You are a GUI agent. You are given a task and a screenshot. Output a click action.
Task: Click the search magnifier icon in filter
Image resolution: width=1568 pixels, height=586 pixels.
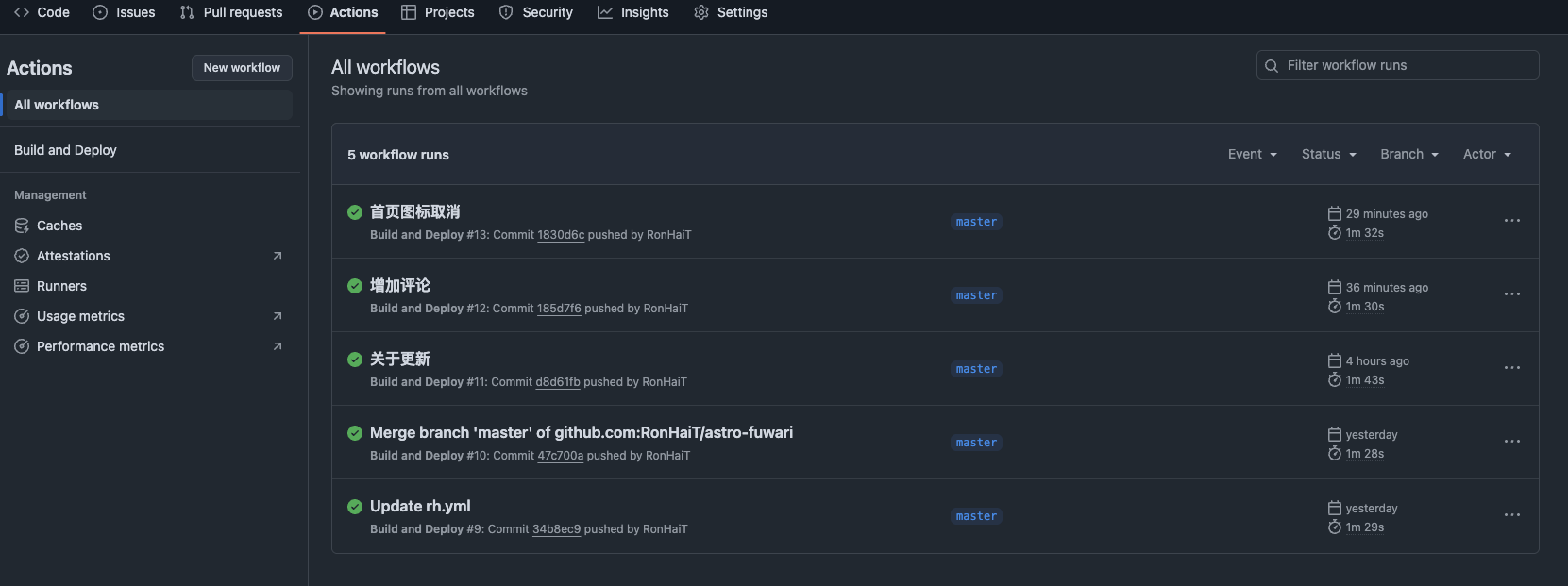(x=1272, y=66)
